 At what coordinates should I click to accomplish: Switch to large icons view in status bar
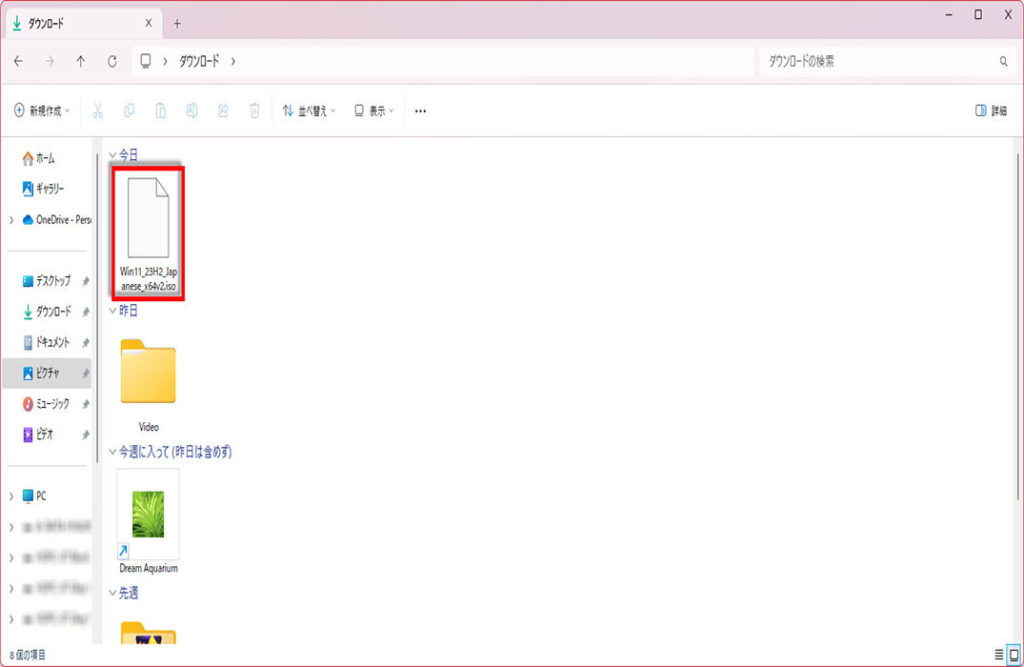click(x=1013, y=655)
